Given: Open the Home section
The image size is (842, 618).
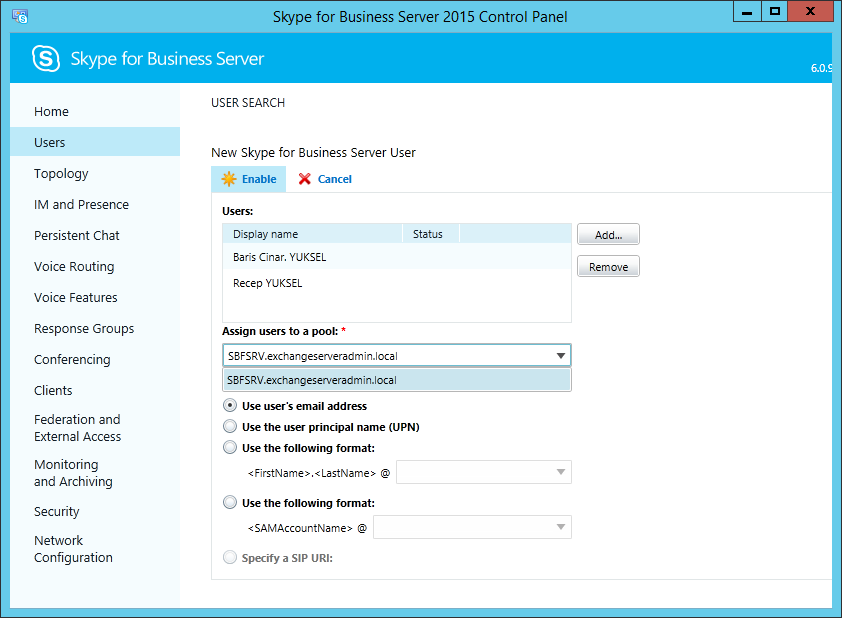Looking at the screenshot, I should (52, 112).
